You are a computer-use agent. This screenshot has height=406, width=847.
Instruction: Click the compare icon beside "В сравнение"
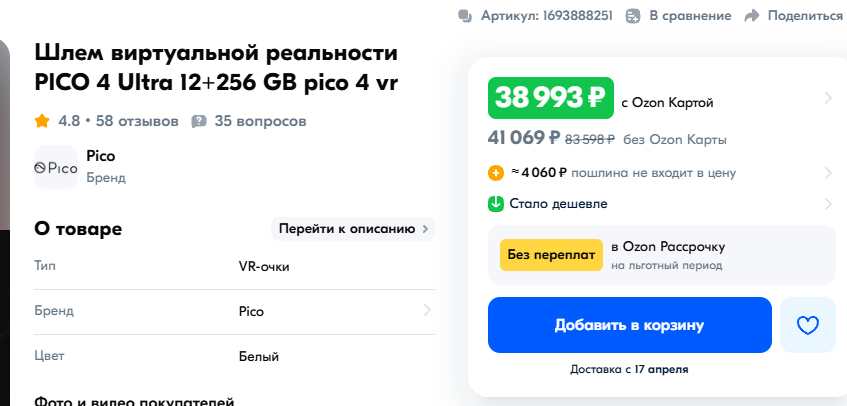point(633,15)
